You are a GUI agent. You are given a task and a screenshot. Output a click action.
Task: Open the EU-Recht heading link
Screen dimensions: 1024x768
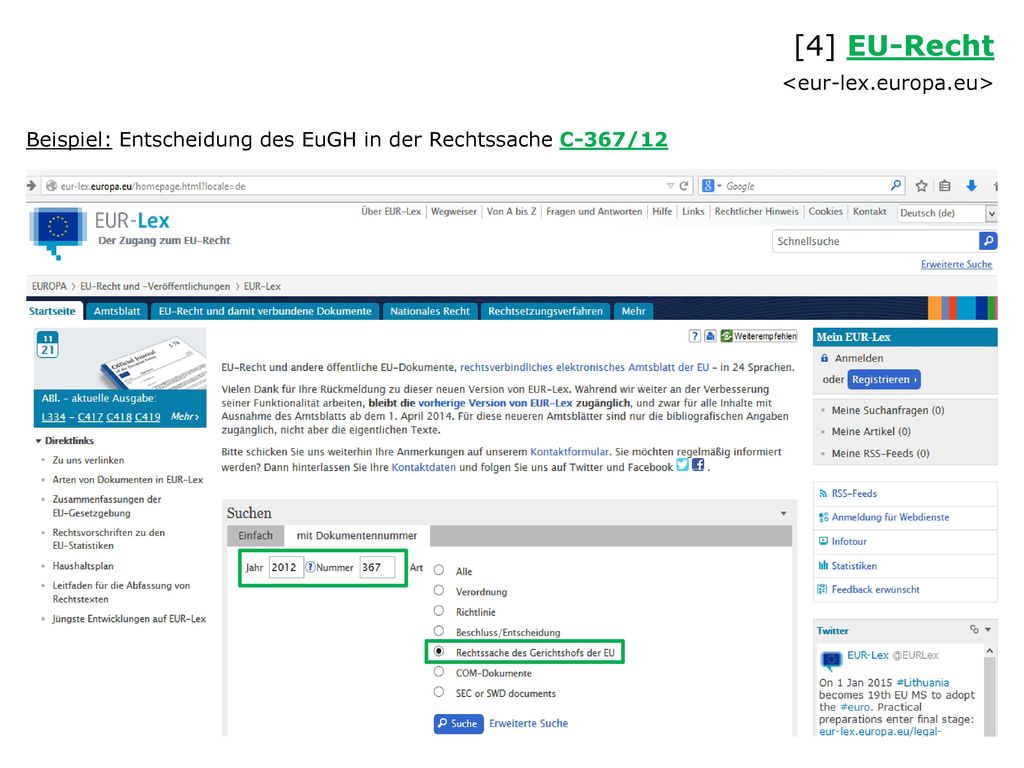(920, 46)
